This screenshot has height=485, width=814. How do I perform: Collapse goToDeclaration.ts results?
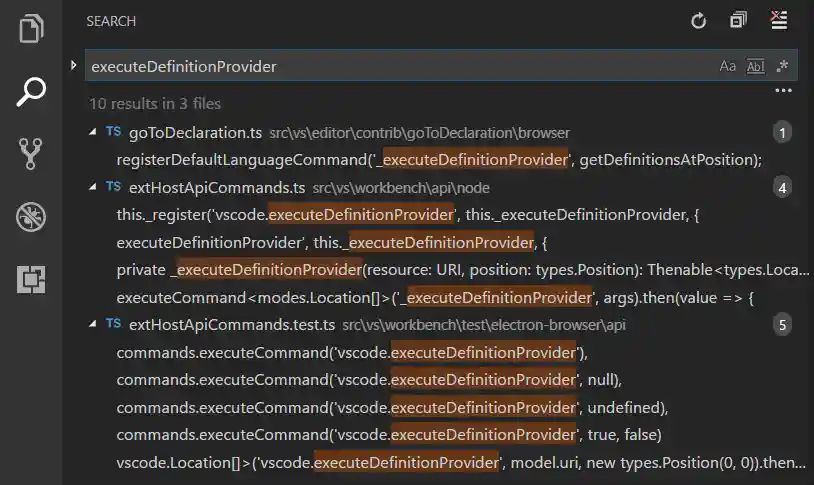pos(92,132)
